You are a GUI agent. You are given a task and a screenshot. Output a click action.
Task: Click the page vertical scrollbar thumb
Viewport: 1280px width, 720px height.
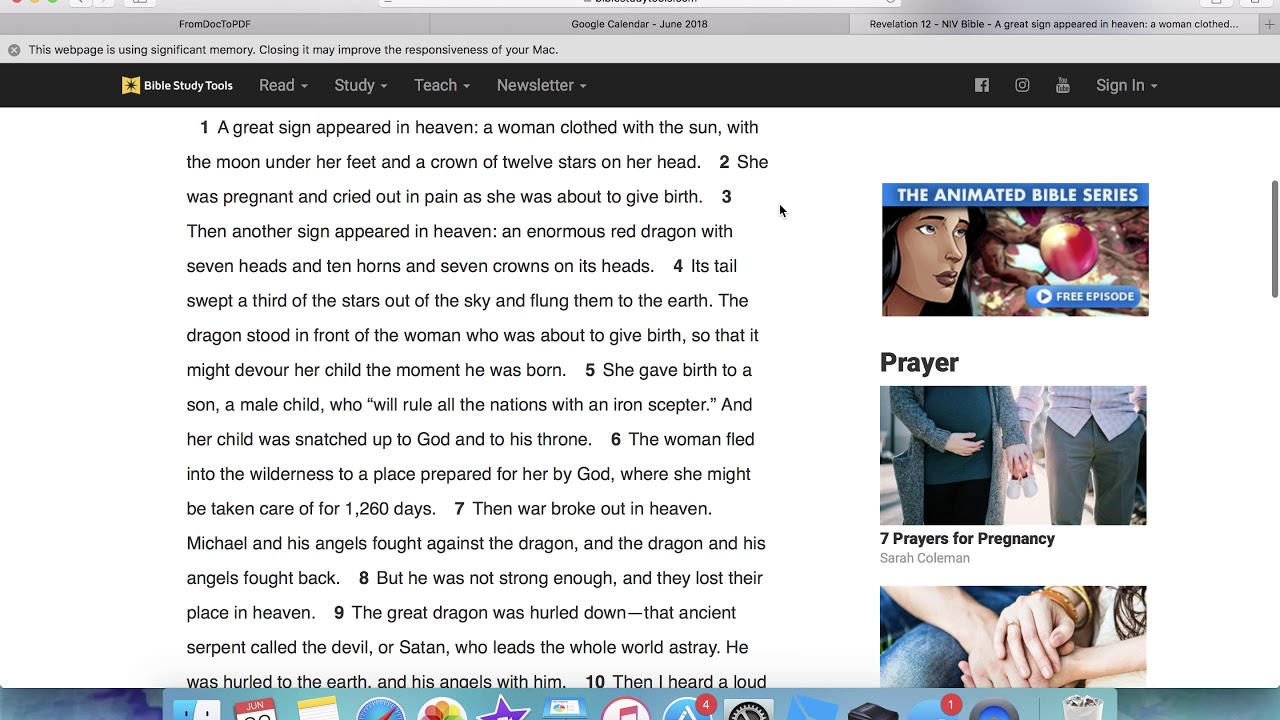[x=1274, y=239]
